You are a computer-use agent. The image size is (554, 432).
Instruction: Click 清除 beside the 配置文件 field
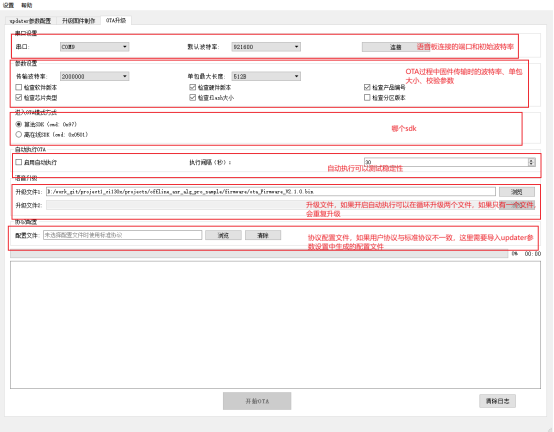(x=263, y=235)
